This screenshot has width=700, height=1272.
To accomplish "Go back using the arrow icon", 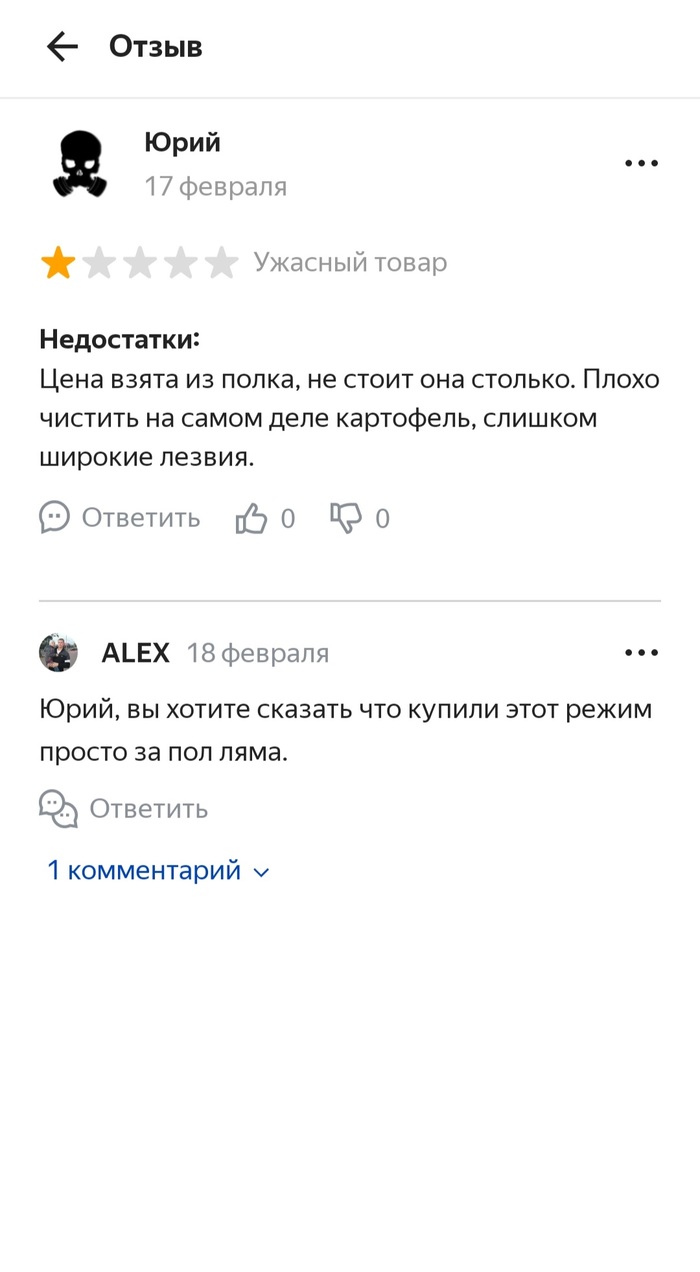I will pos(62,46).
